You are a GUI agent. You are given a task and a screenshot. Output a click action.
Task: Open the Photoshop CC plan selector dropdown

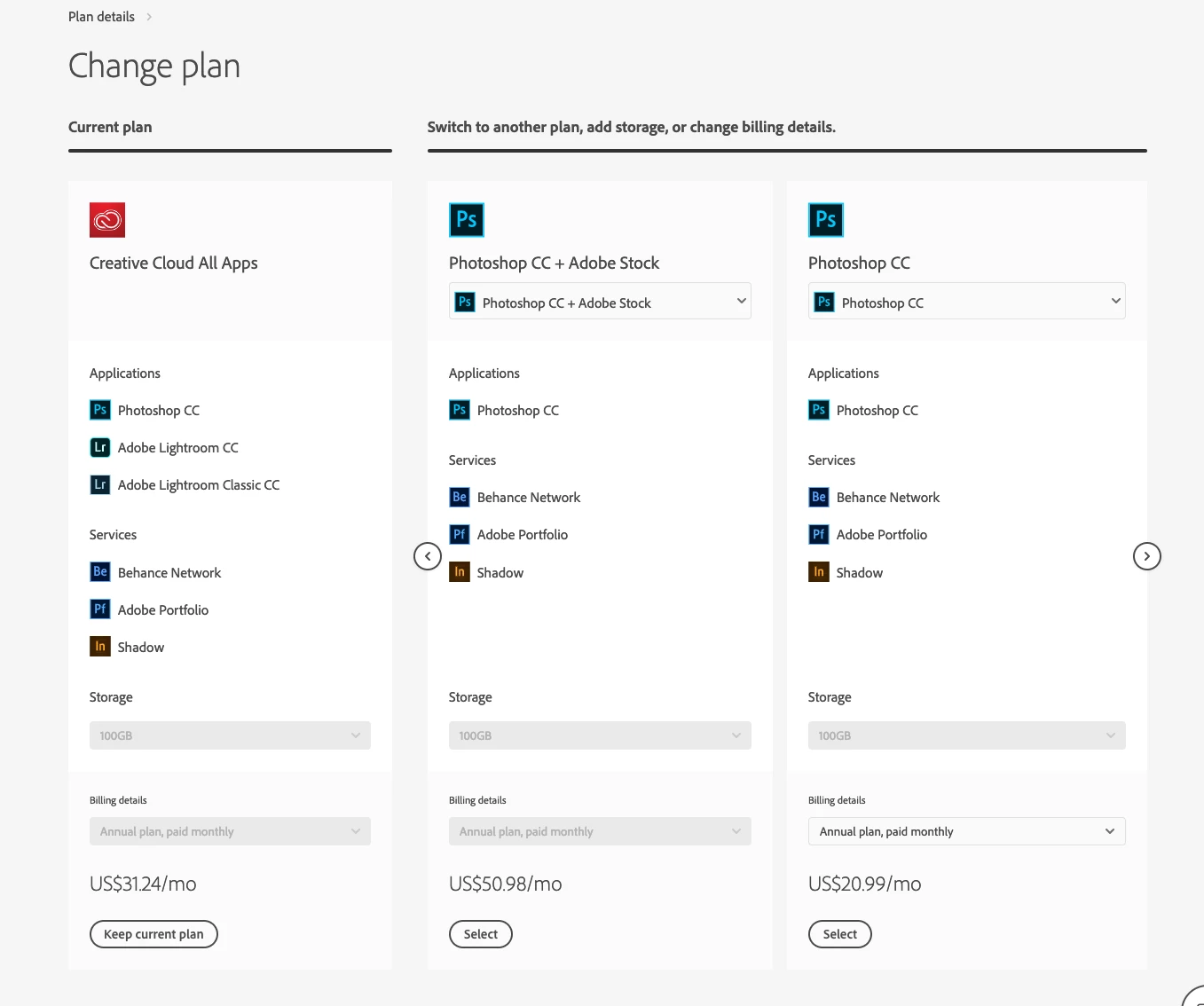pyautogui.click(x=966, y=301)
